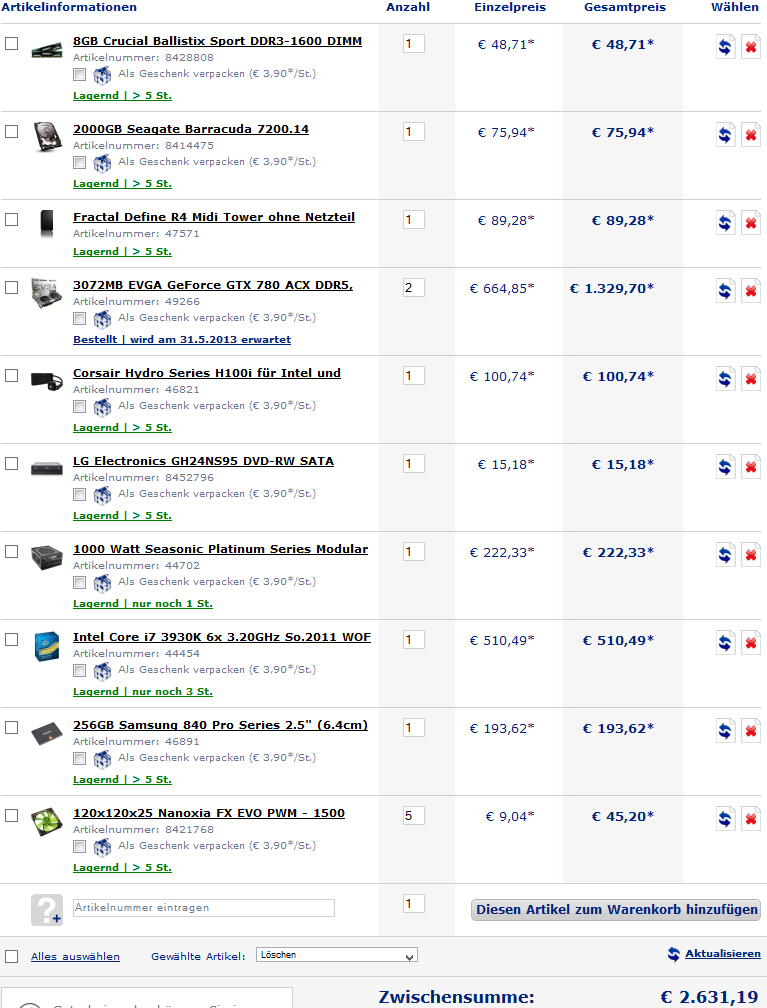Viewport: 767px width, 1008px height.
Task: Remove the LG DVD-RW drive item
Action: click(x=750, y=467)
